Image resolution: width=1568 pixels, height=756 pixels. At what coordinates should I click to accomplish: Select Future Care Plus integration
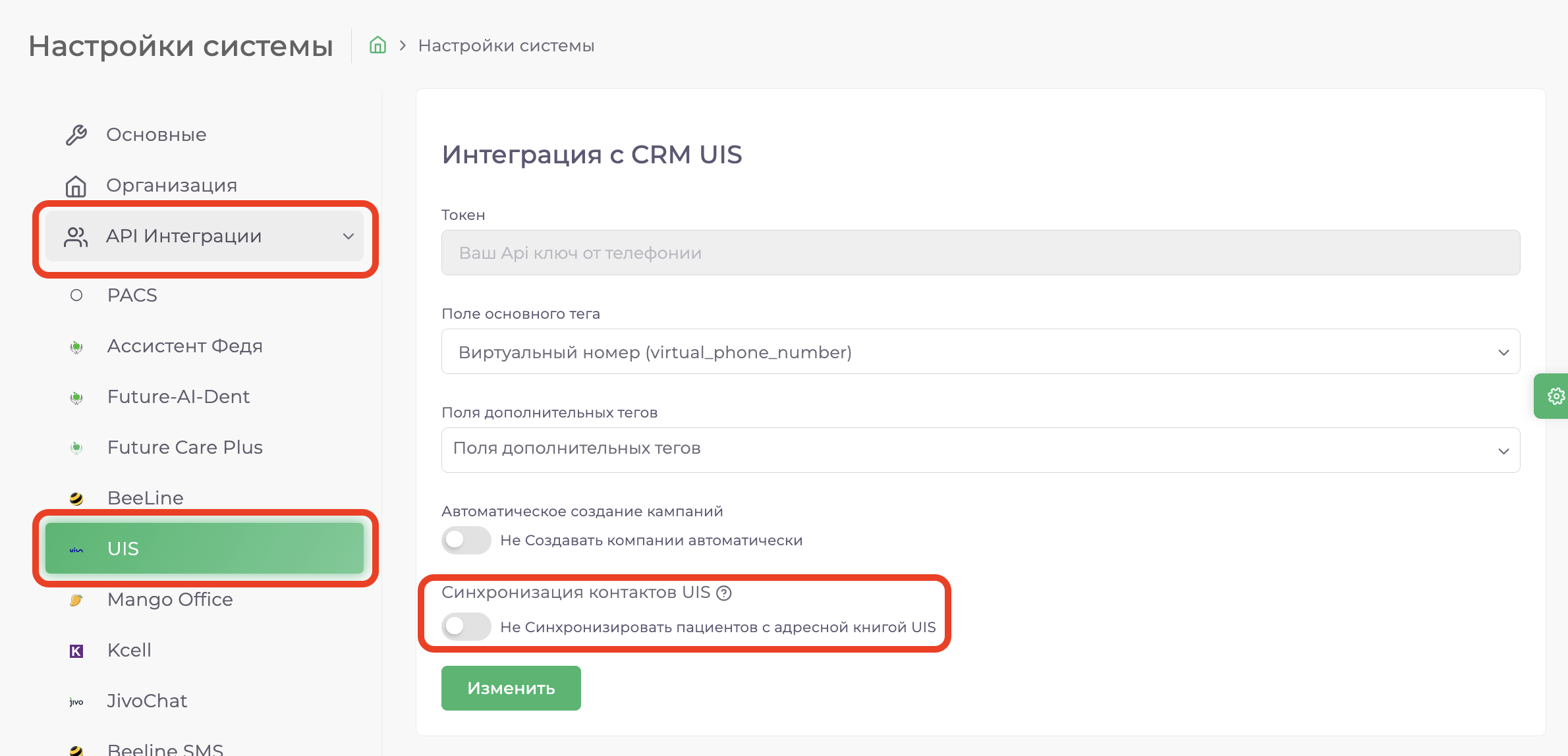click(x=204, y=447)
